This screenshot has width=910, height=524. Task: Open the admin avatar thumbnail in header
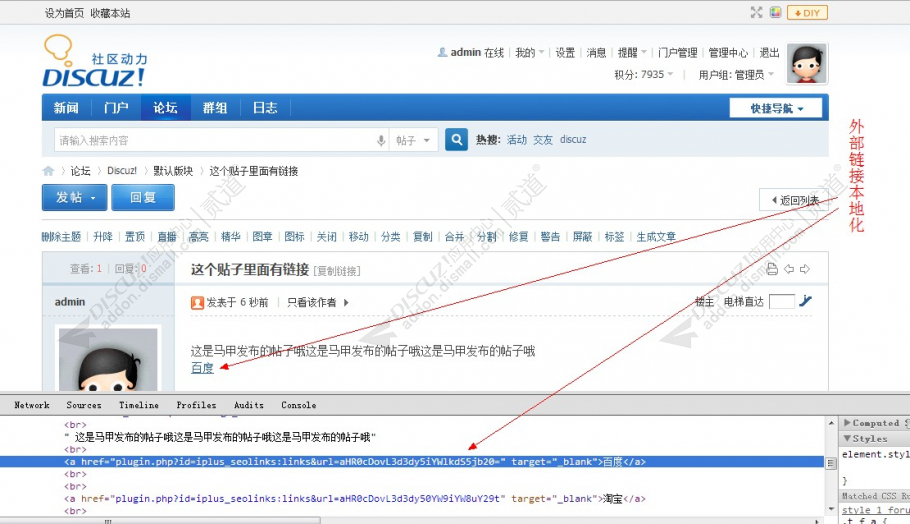pos(807,63)
